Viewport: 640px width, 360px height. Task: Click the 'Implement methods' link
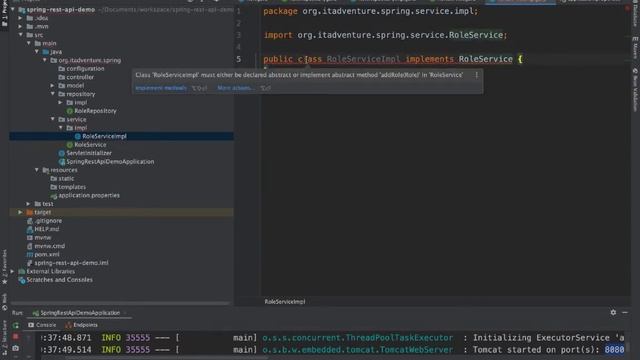pos(161,88)
